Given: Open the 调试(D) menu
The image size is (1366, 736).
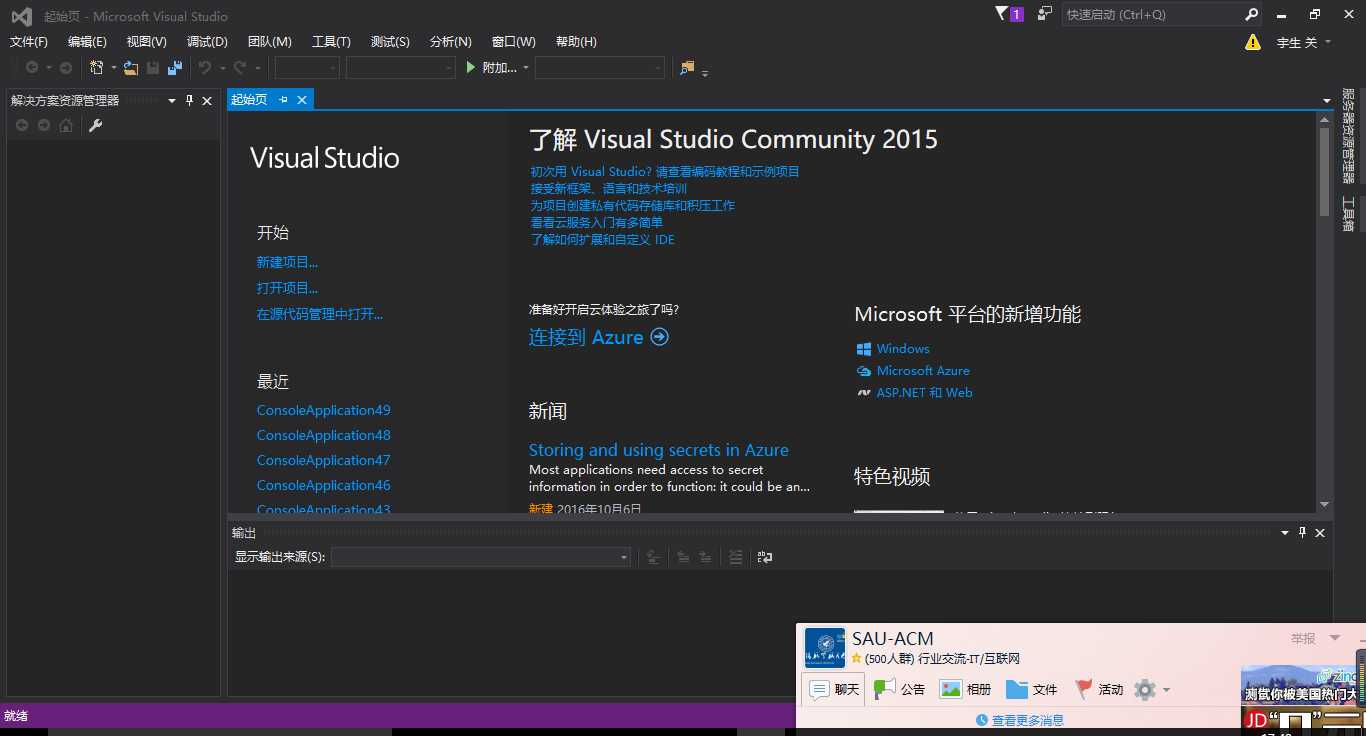Looking at the screenshot, I should click(207, 41).
